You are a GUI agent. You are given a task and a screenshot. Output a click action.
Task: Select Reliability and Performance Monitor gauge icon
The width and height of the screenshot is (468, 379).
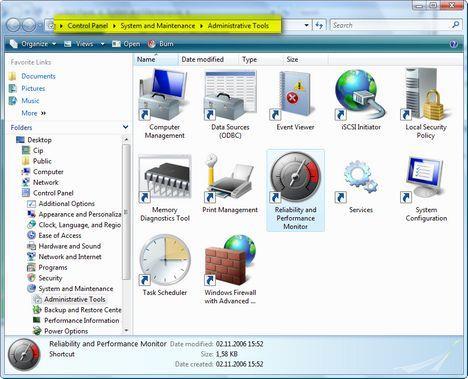point(295,177)
